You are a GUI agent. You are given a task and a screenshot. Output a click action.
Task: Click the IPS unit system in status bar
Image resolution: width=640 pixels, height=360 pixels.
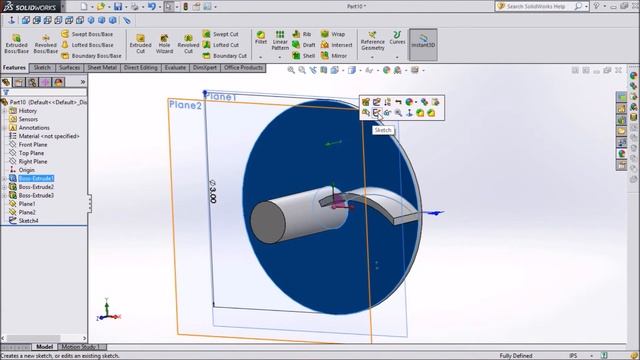pos(573,356)
